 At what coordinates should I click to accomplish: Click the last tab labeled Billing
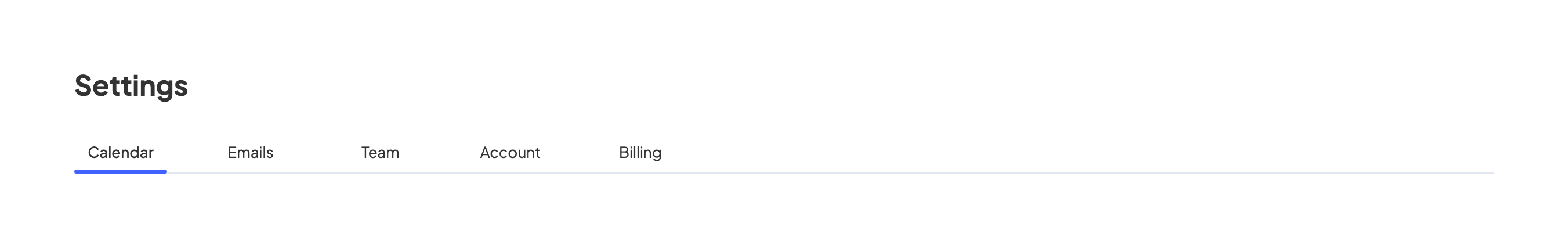pyautogui.click(x=640, y=152)
